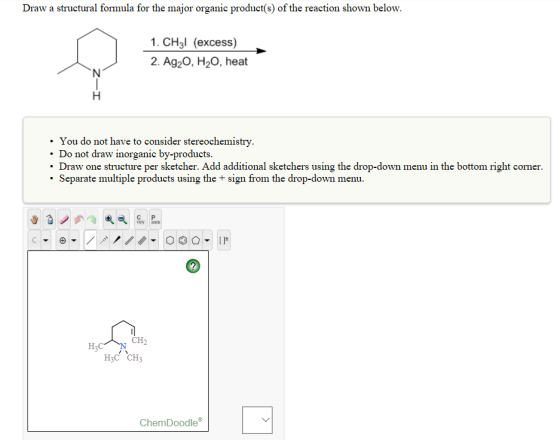Choose the bold wedge bond tool
The width and height of the screenshot is (560, 440).
(x=116, y=240)
